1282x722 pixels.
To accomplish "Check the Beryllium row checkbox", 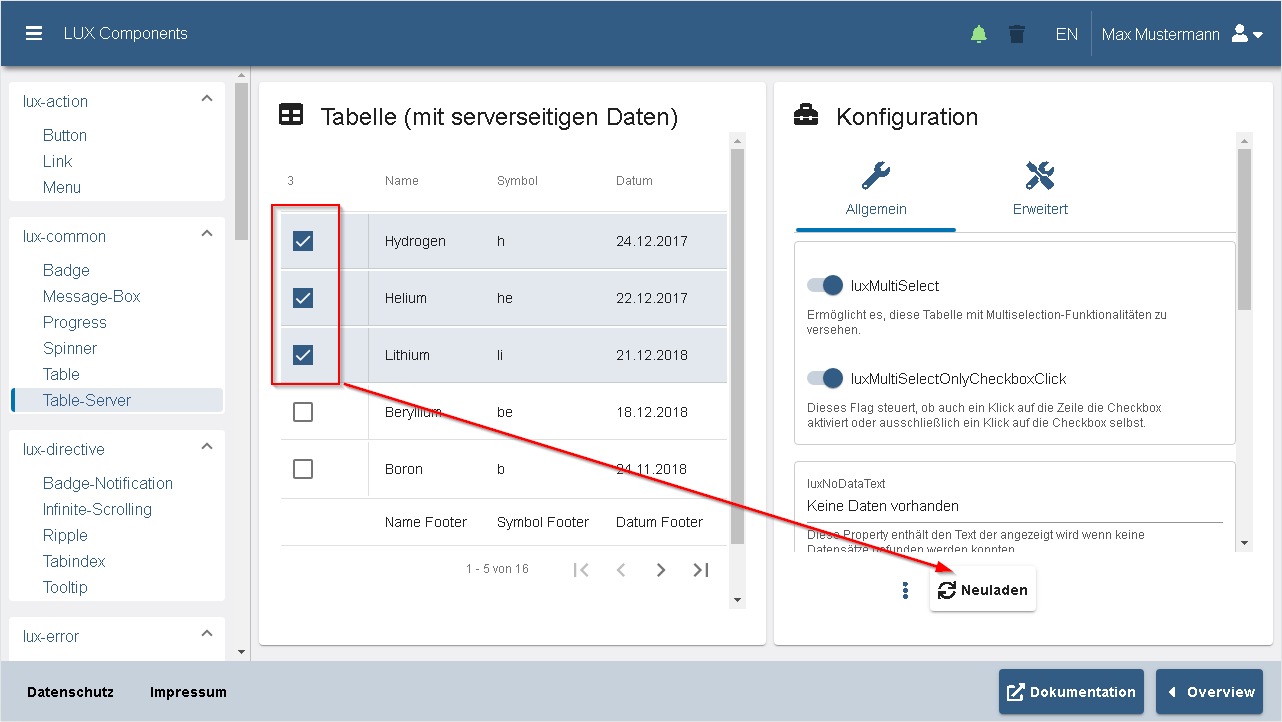I will [303, 411].
